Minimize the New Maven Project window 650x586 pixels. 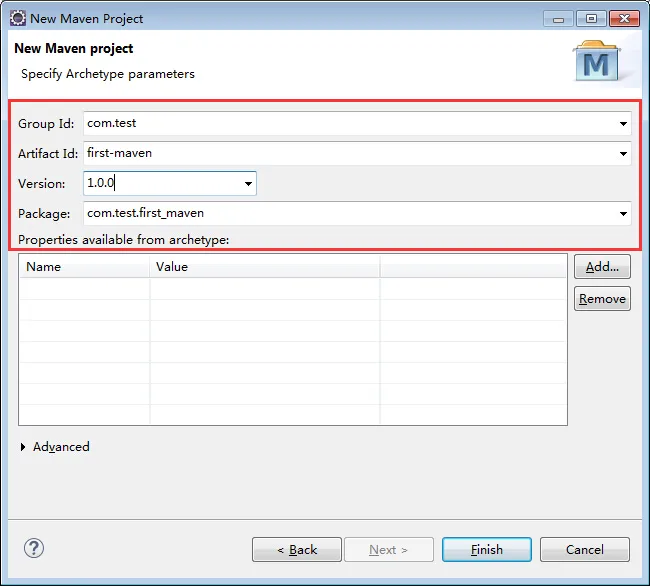pos(558,19)
